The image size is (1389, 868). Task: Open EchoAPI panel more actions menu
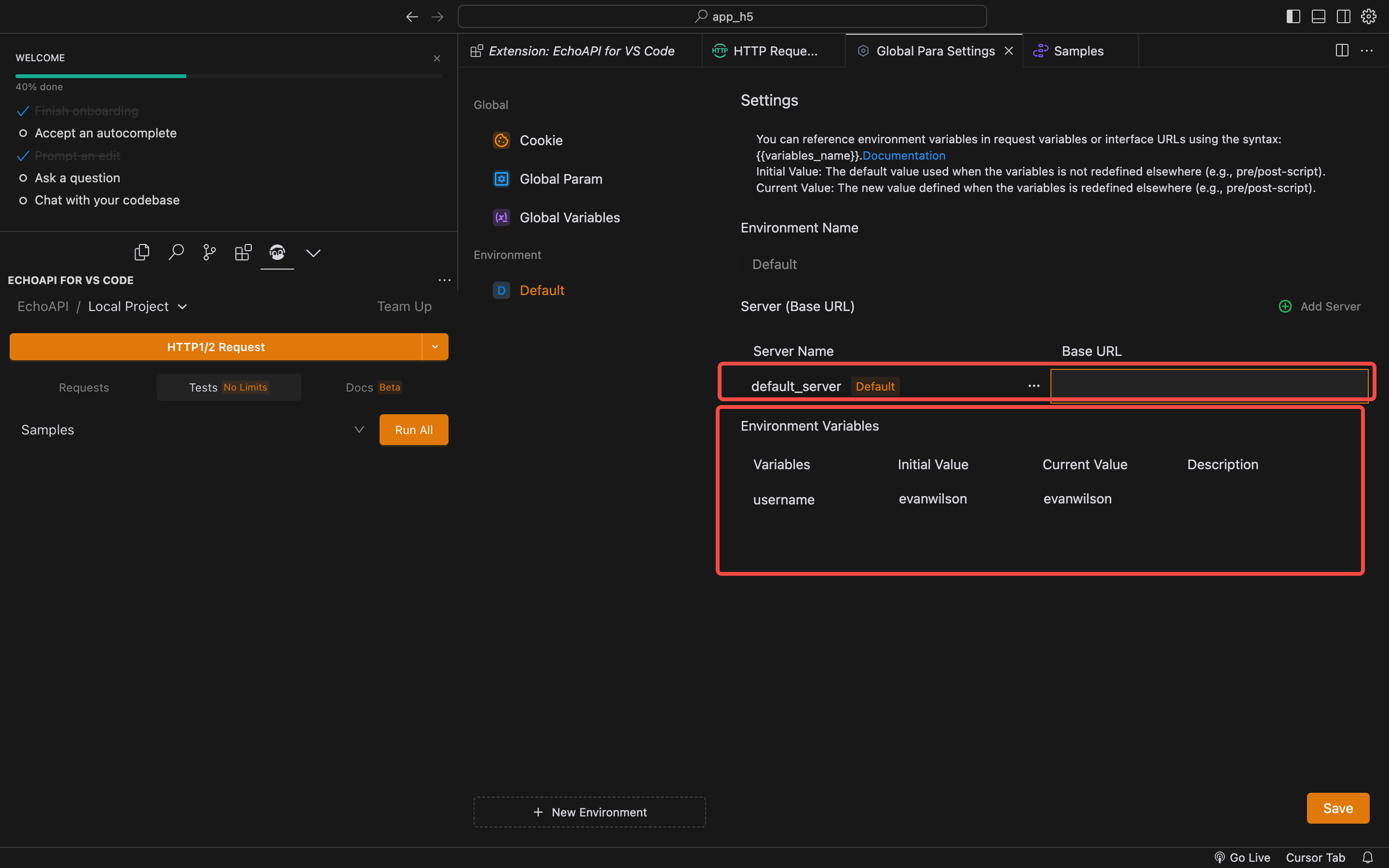point(444,280)
